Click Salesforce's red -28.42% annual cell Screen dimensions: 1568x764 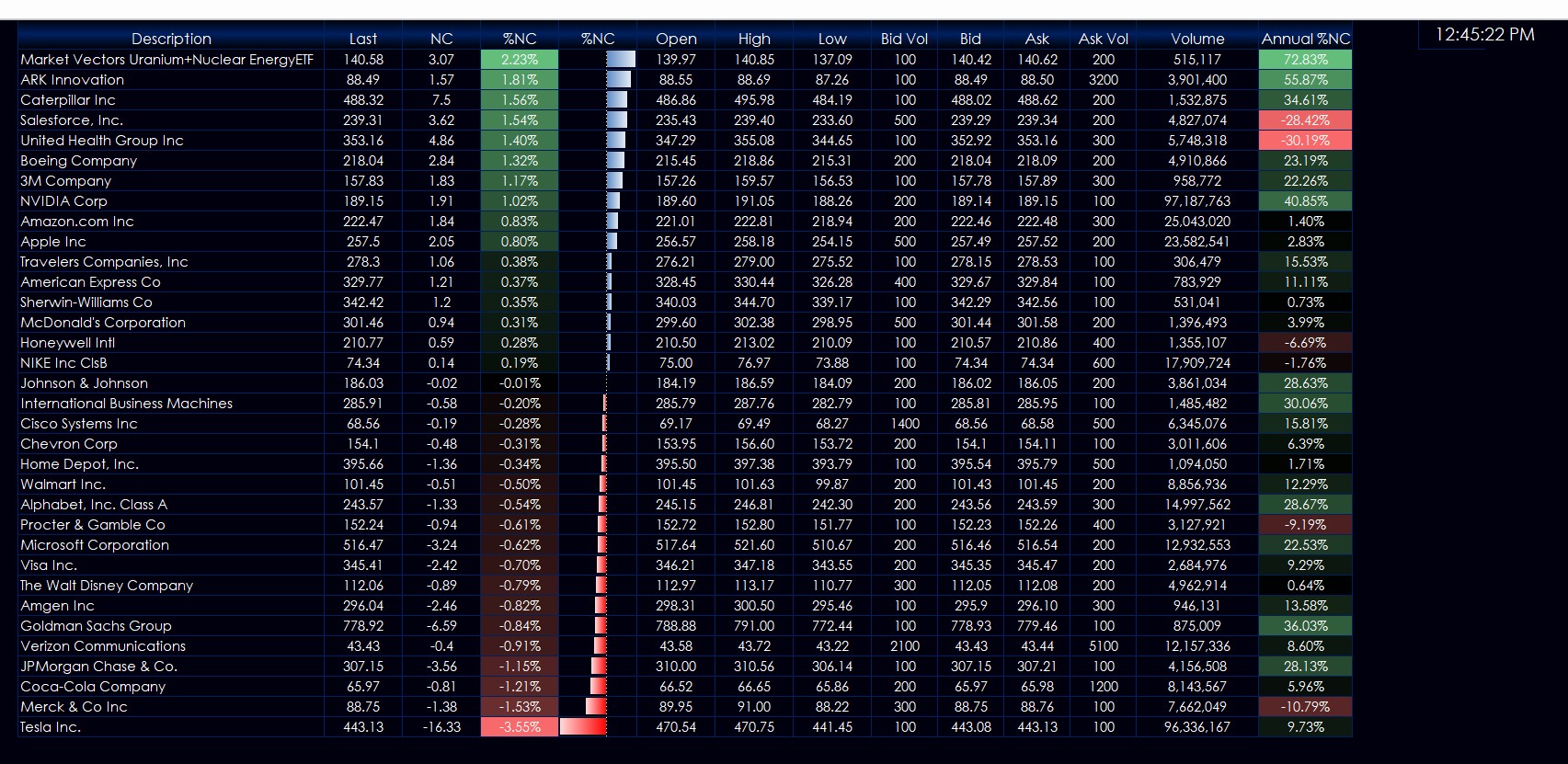click(1305, 120)
